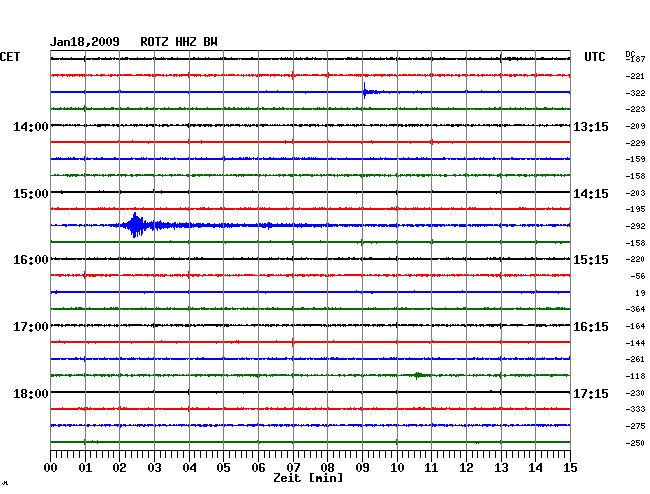The image size is (650, 494).
Task: Select DC offset value -195
Action: coord(635,209)
